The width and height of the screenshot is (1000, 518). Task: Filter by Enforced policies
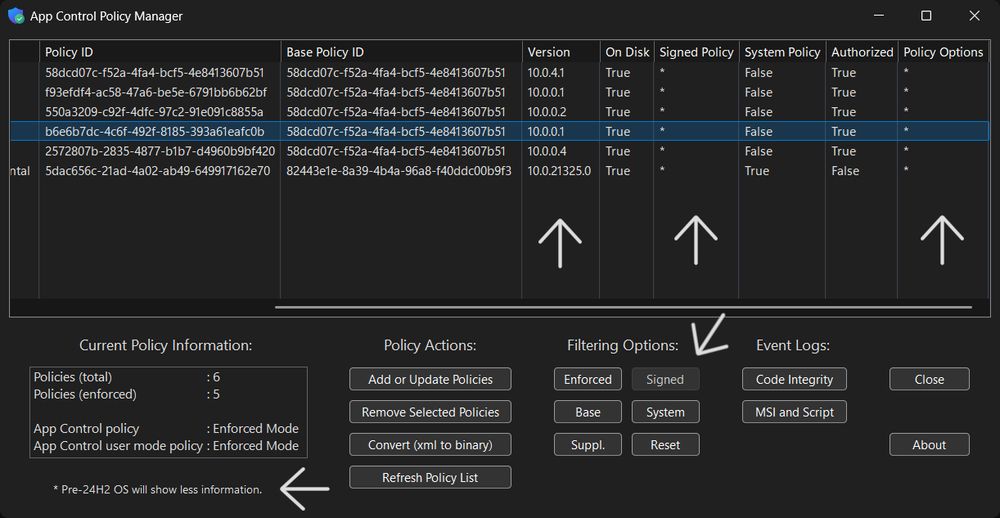(587, 379)
